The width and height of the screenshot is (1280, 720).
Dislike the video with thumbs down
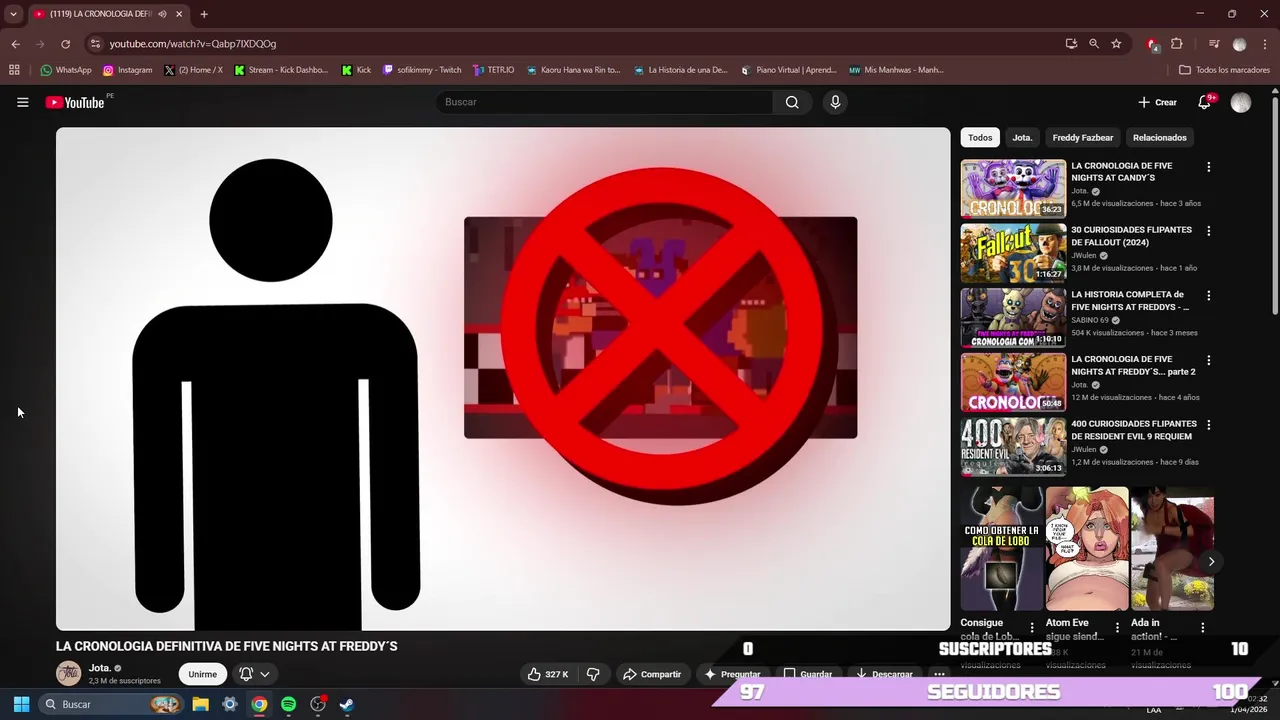click(x=593, y=674)
